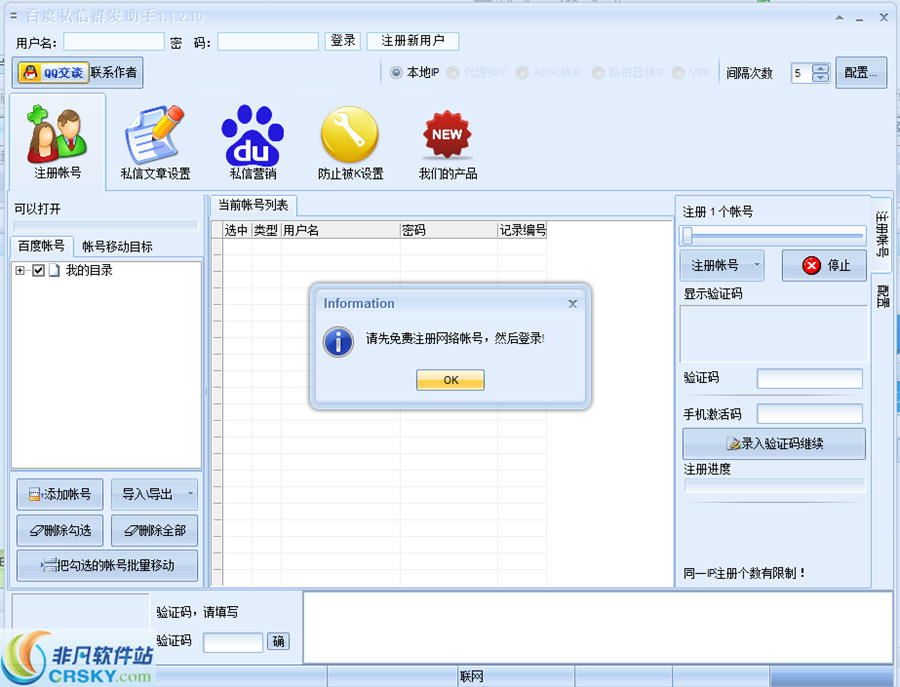Open the 注册帐号 dropdown button
The width and height of the screenshot is (900, 687).
click(722, 265)
